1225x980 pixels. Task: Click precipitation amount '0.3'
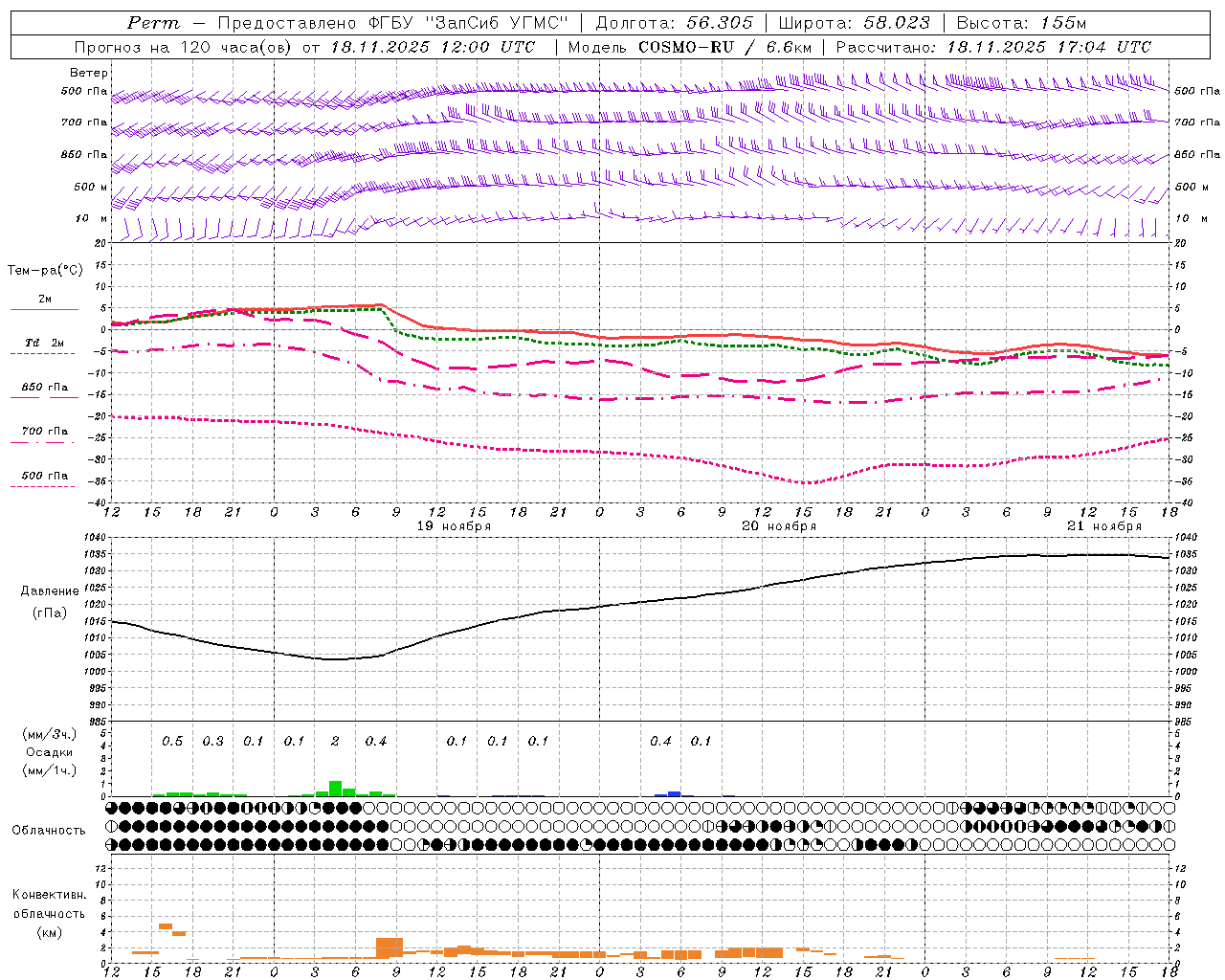tap(212, 741)
